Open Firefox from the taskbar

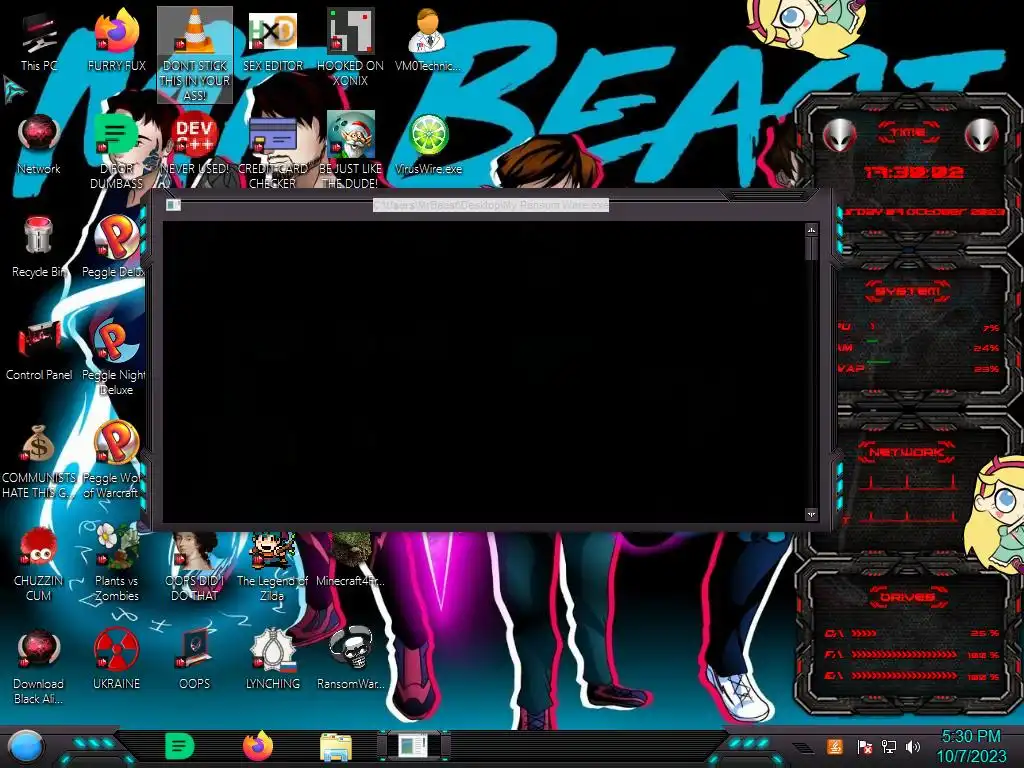pos(258,746)
